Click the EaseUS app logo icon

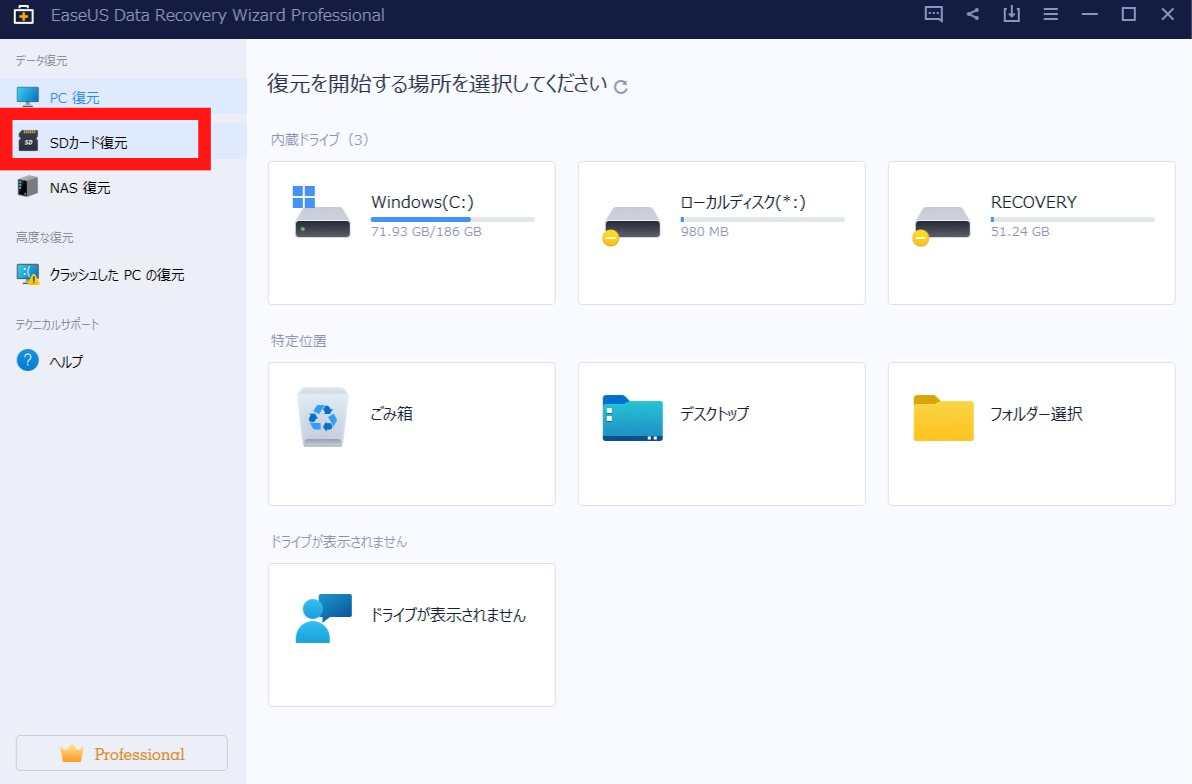[x=23, y=15]
